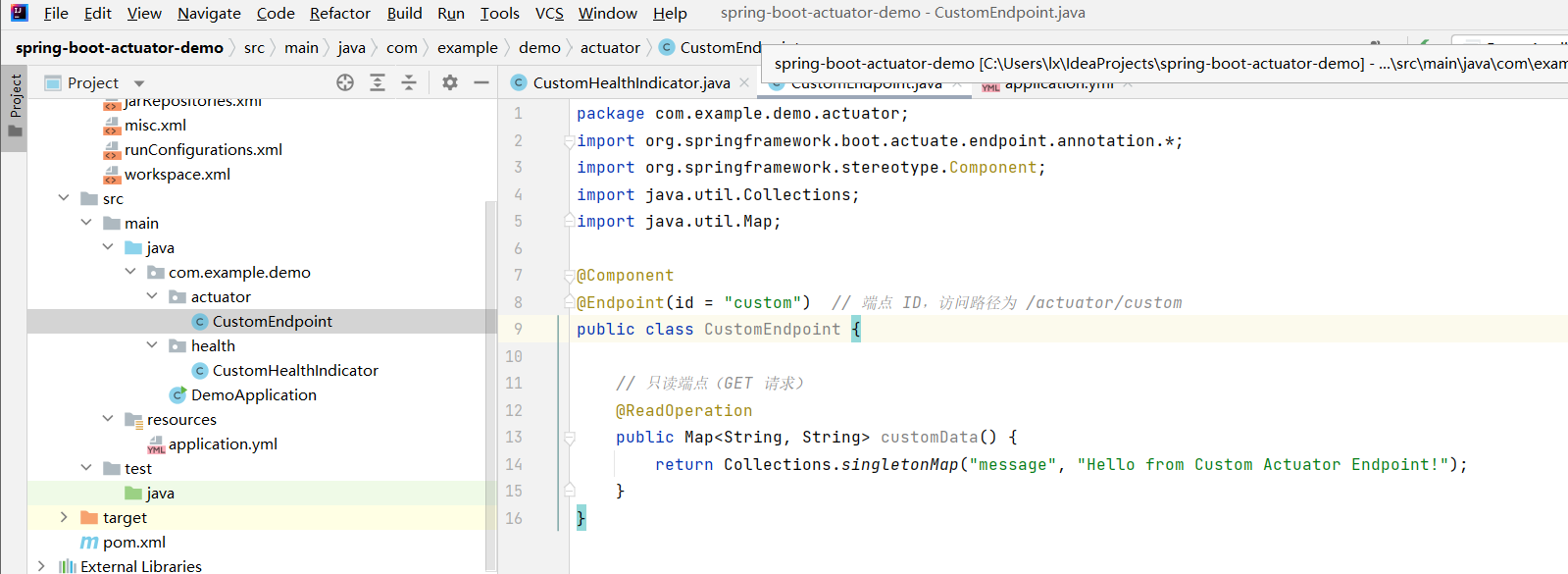The image size is (1568, 574).
Task: Expand the target folder
Action: pyautogui.click(x=64, y=517)
